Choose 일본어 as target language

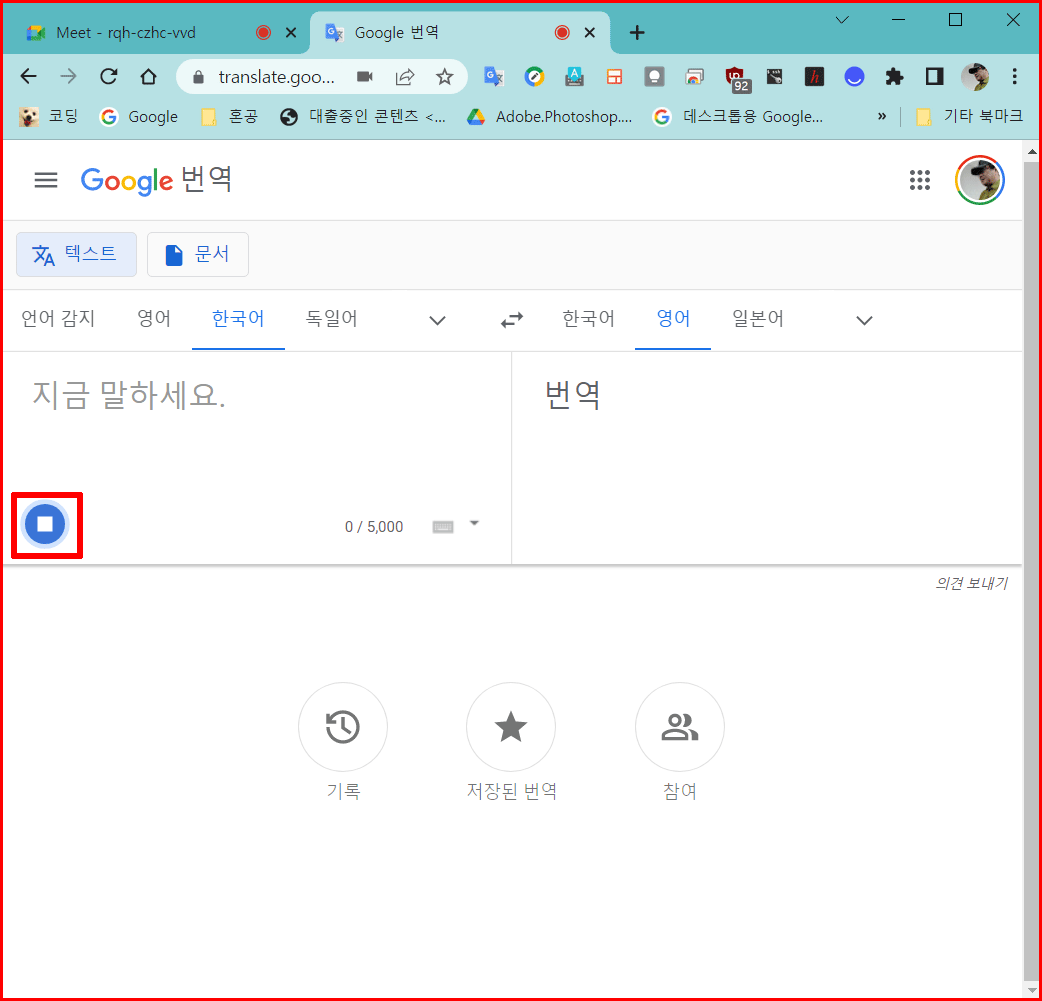click(758, 319)
